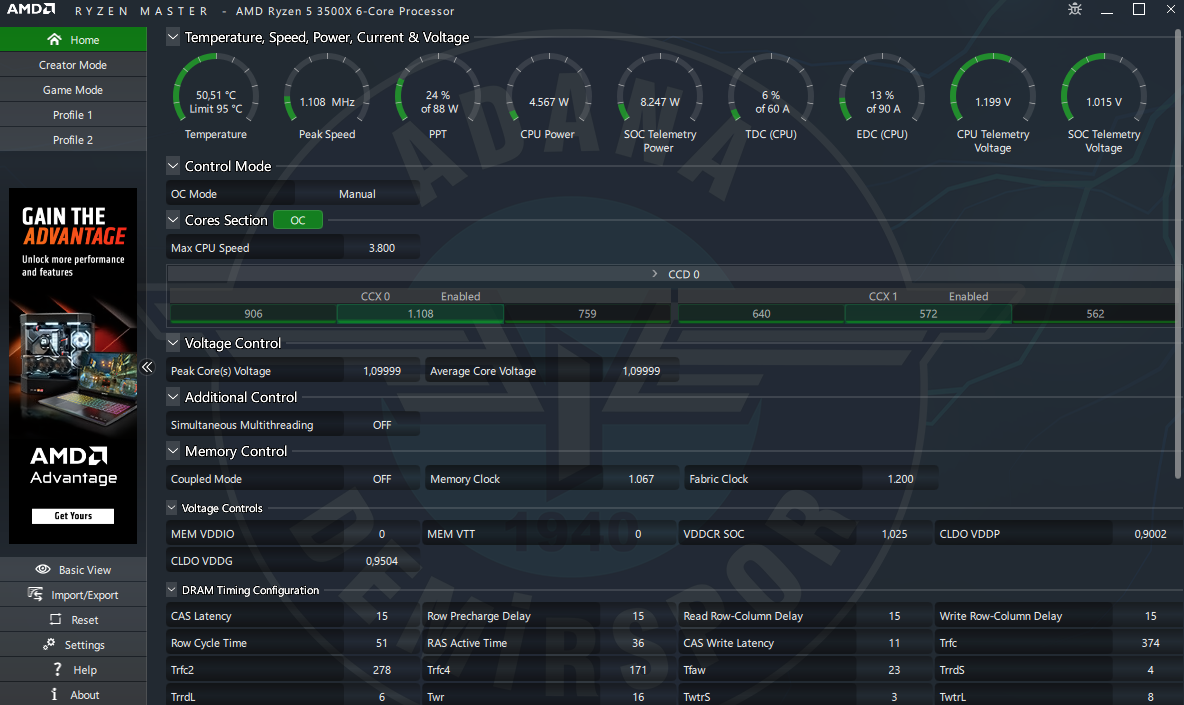This screenshot has height=705, width=1184.
Task: Click the Home house icon
Action: coord(54,39)
